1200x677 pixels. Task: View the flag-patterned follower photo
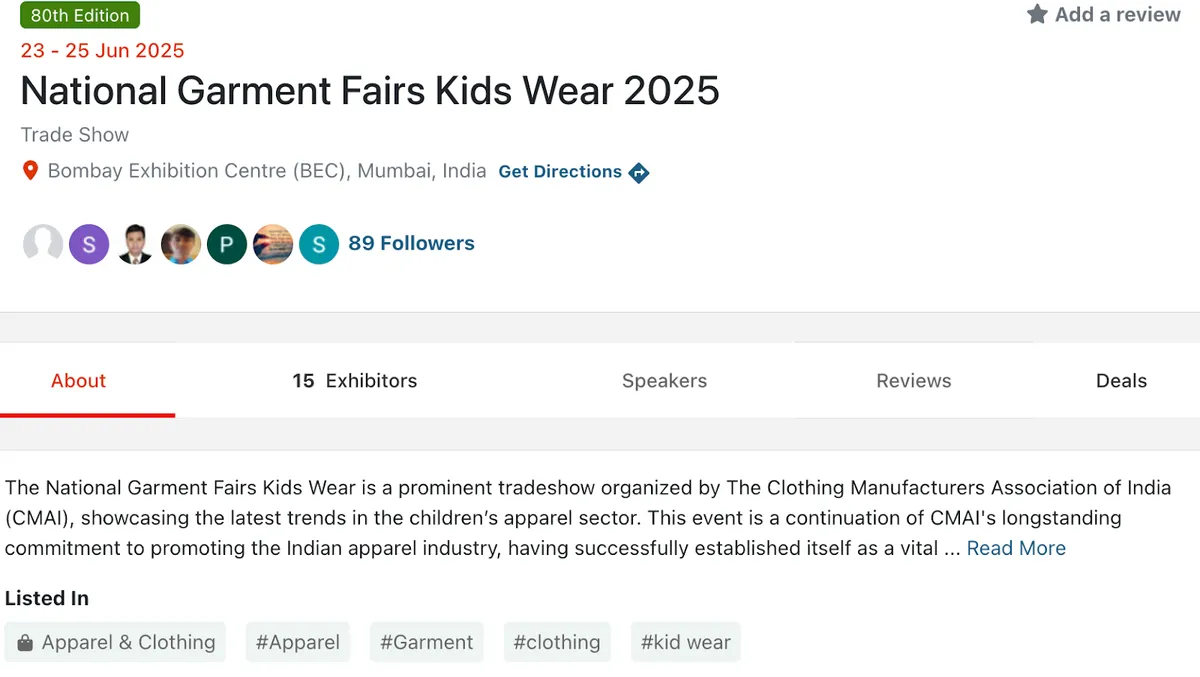273,244
